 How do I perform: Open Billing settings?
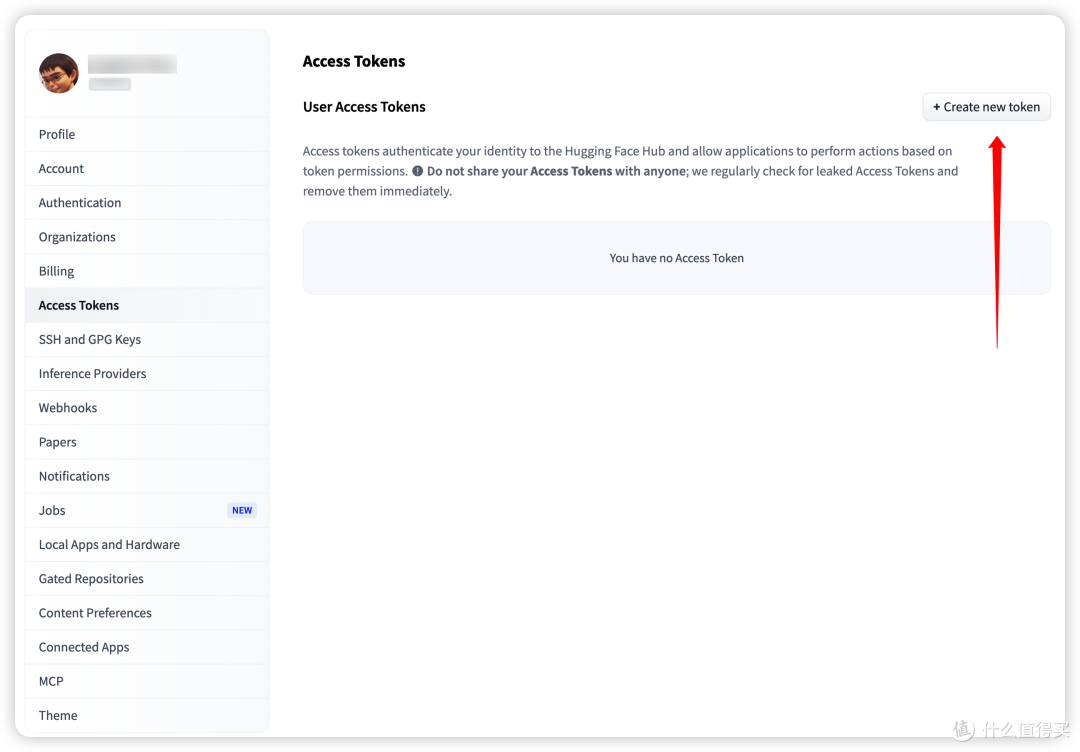[147, 271]
